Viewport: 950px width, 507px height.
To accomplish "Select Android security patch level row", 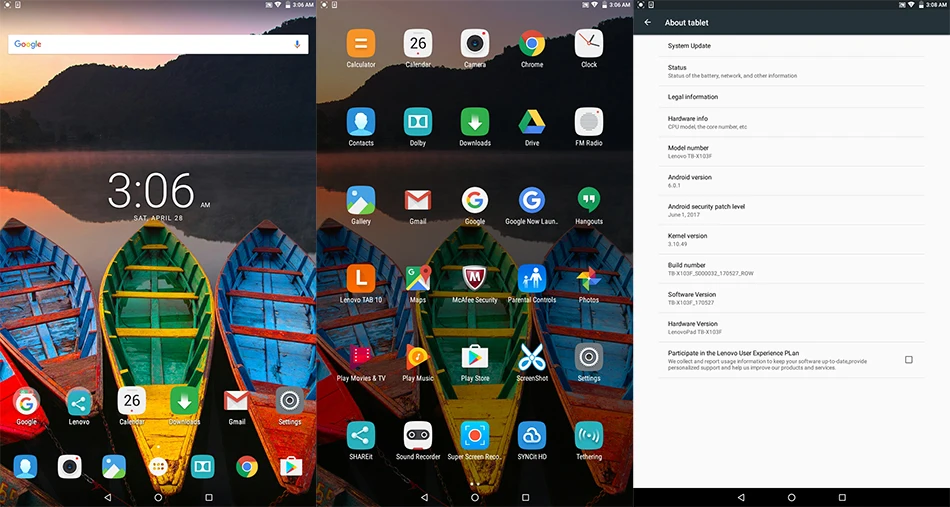I will point(791,210).
